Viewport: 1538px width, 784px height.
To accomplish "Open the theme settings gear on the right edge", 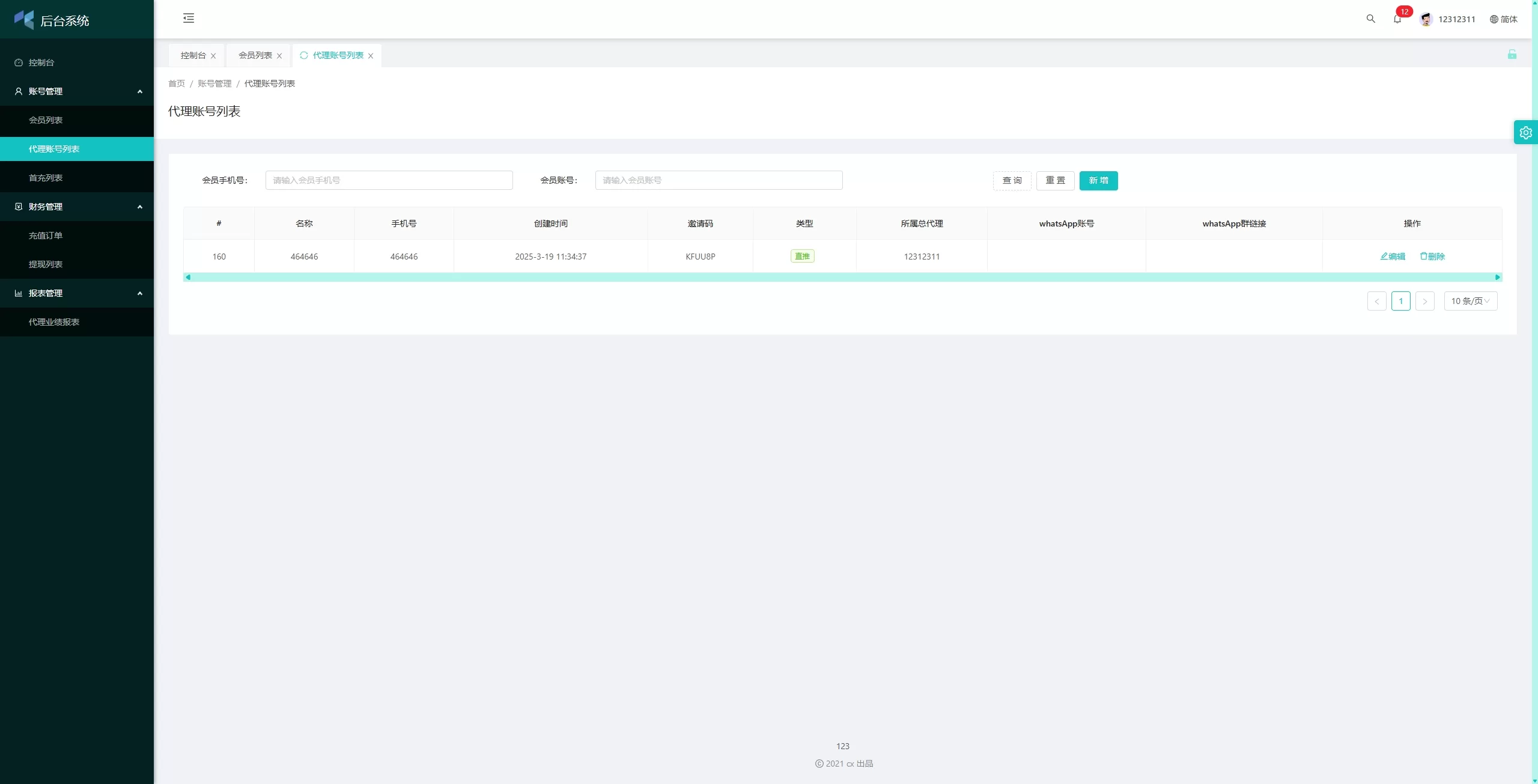I will pyautogui.click(x=1525, y=133).
